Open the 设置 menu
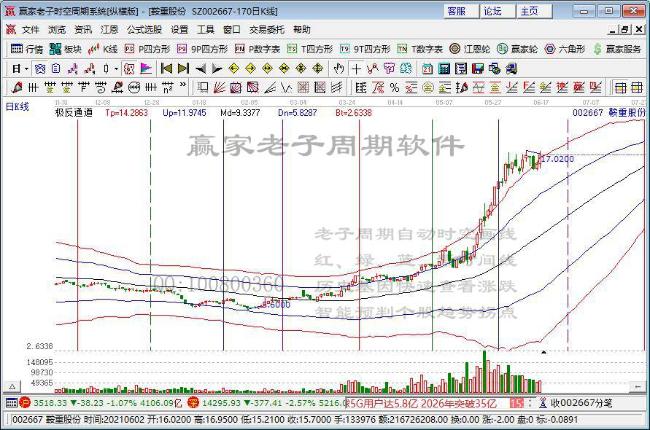This screenshot has height=430, width=650. point(179,29)
